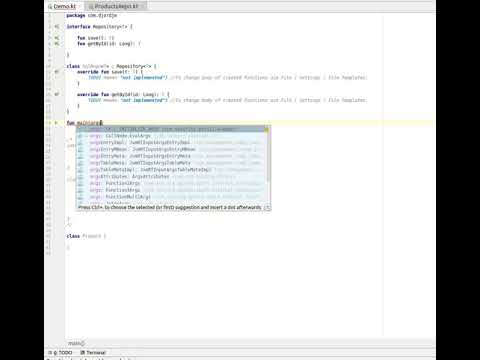Switch to the ProductsRepo.kt editor tab

coord(115,6)
